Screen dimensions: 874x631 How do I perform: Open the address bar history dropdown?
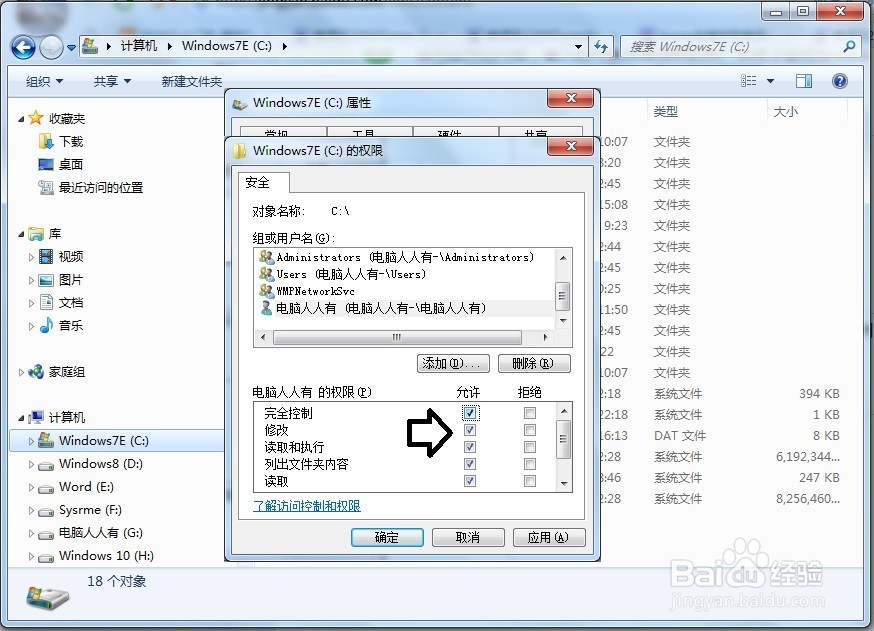[x=578, y=47]
